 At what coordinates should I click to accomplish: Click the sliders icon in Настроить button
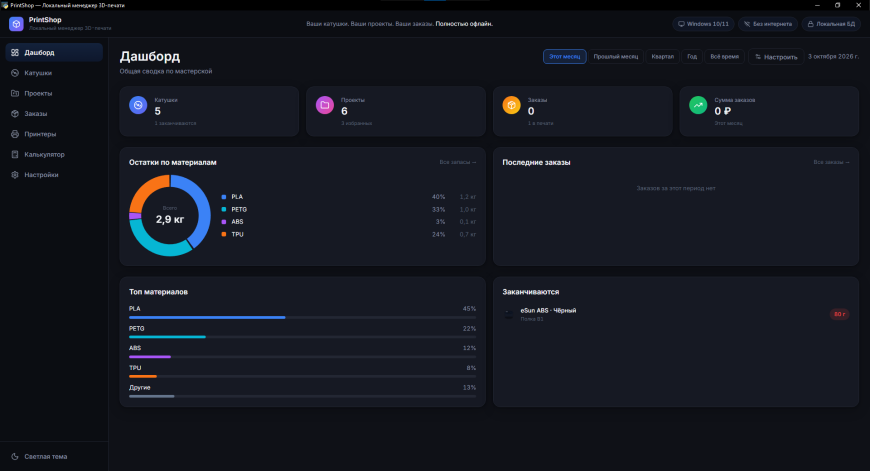758,57
